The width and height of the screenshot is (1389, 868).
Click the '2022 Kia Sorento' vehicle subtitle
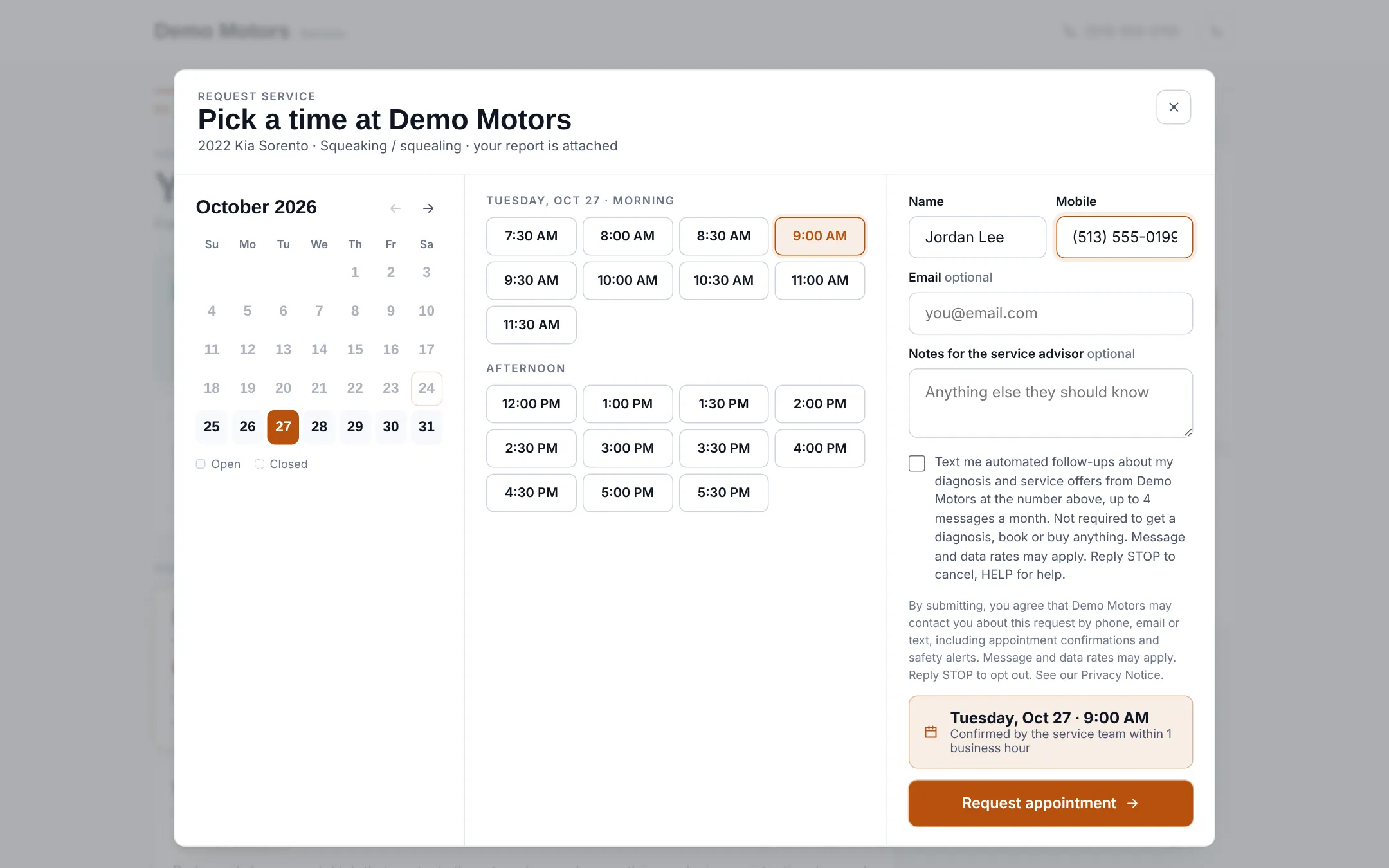(x=253, y=146)
